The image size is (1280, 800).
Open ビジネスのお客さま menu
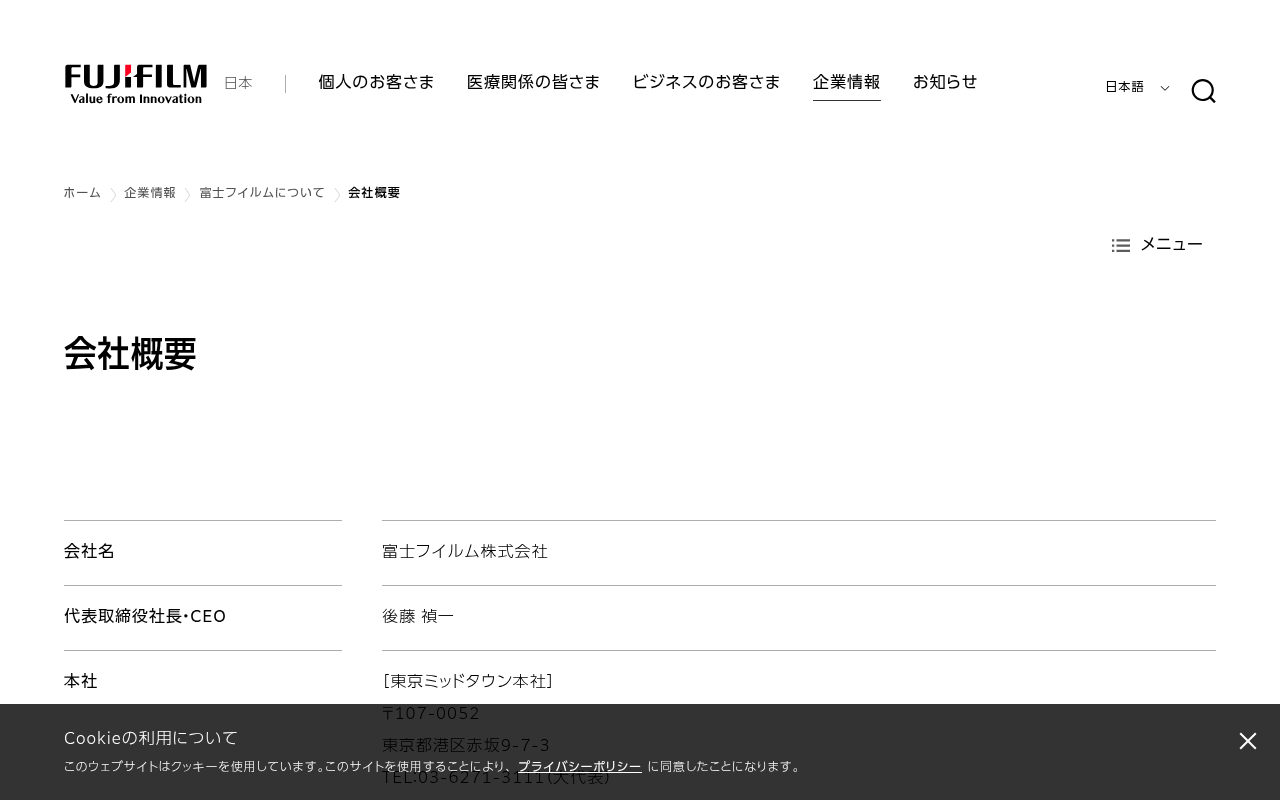pos(706,82)
